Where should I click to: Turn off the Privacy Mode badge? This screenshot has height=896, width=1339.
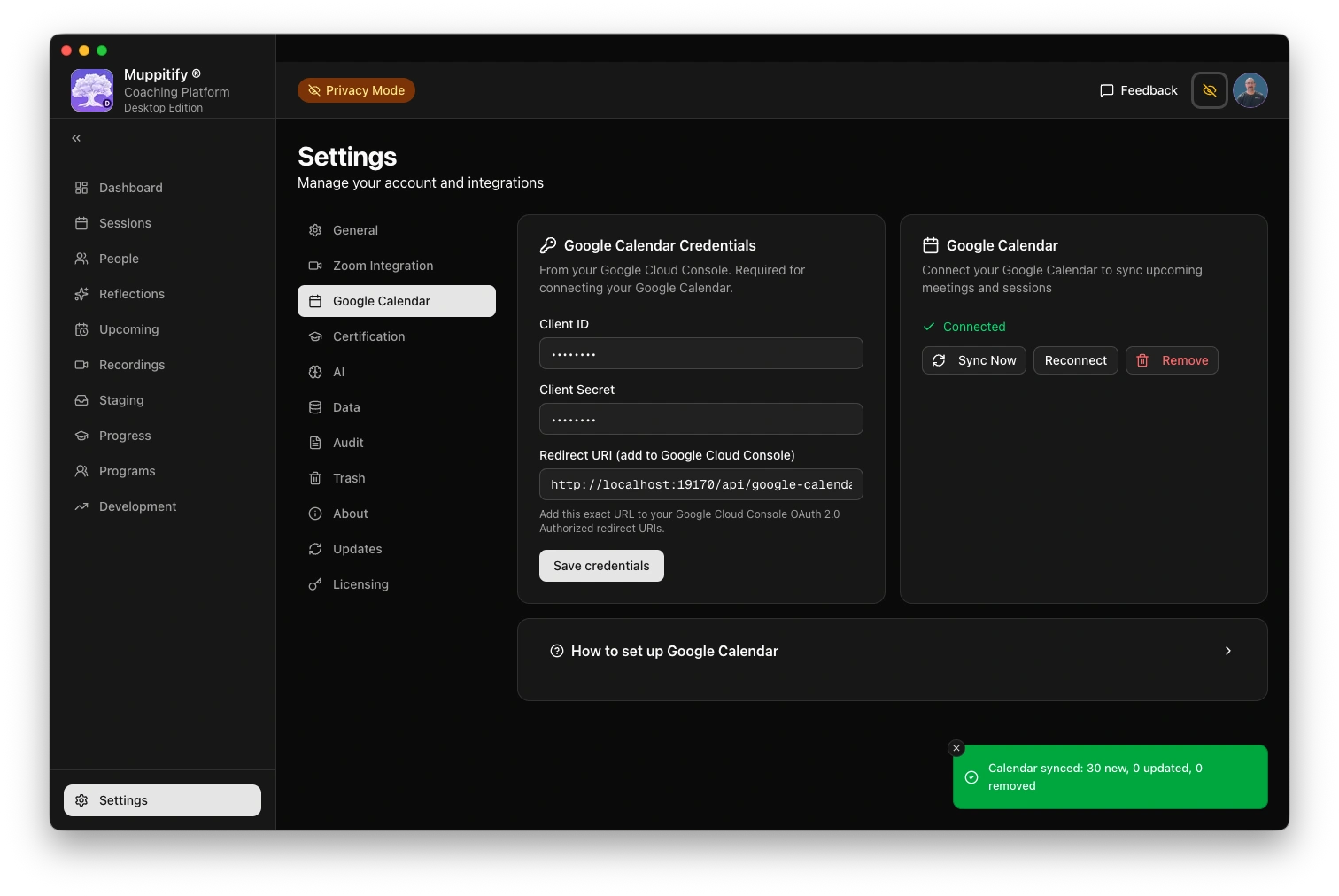[x=356, y=90]
